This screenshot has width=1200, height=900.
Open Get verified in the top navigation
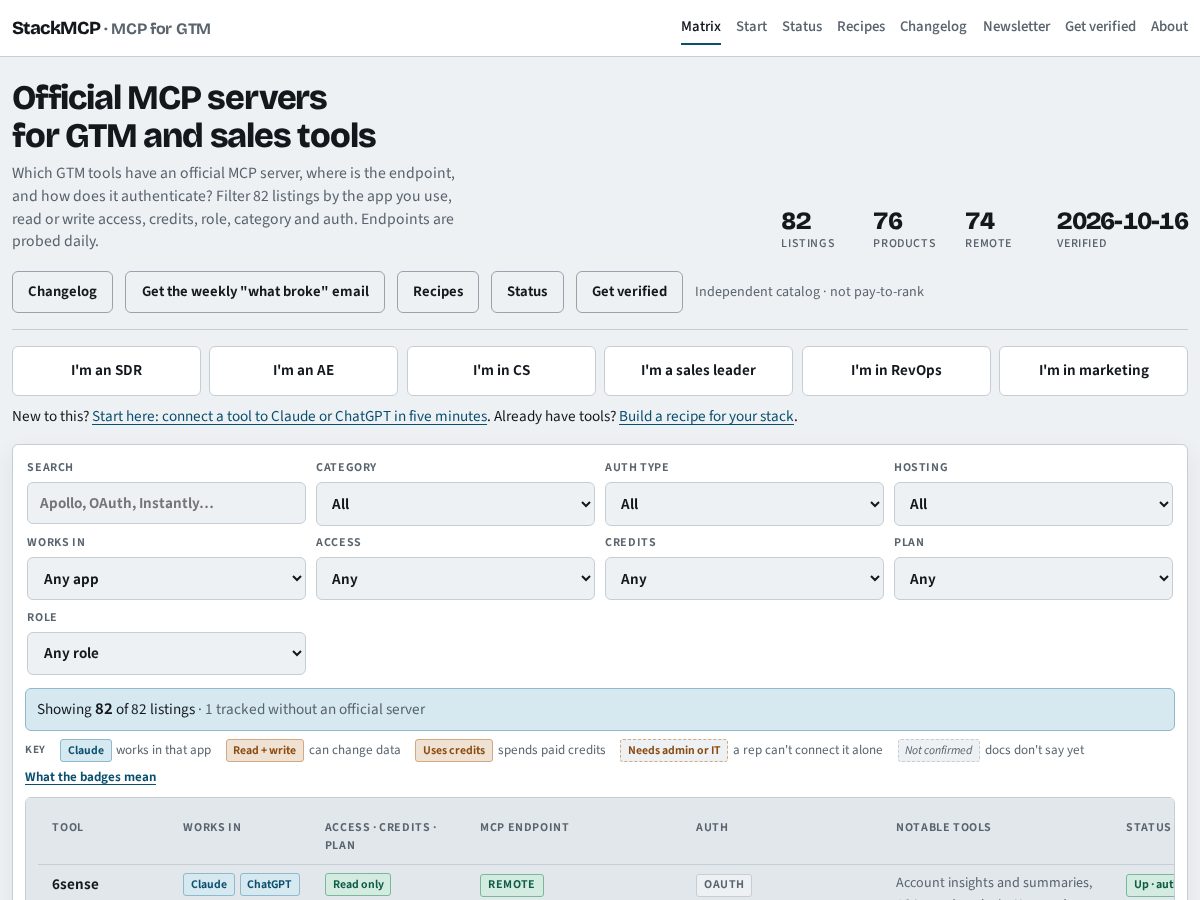[x=1100, y=27]
